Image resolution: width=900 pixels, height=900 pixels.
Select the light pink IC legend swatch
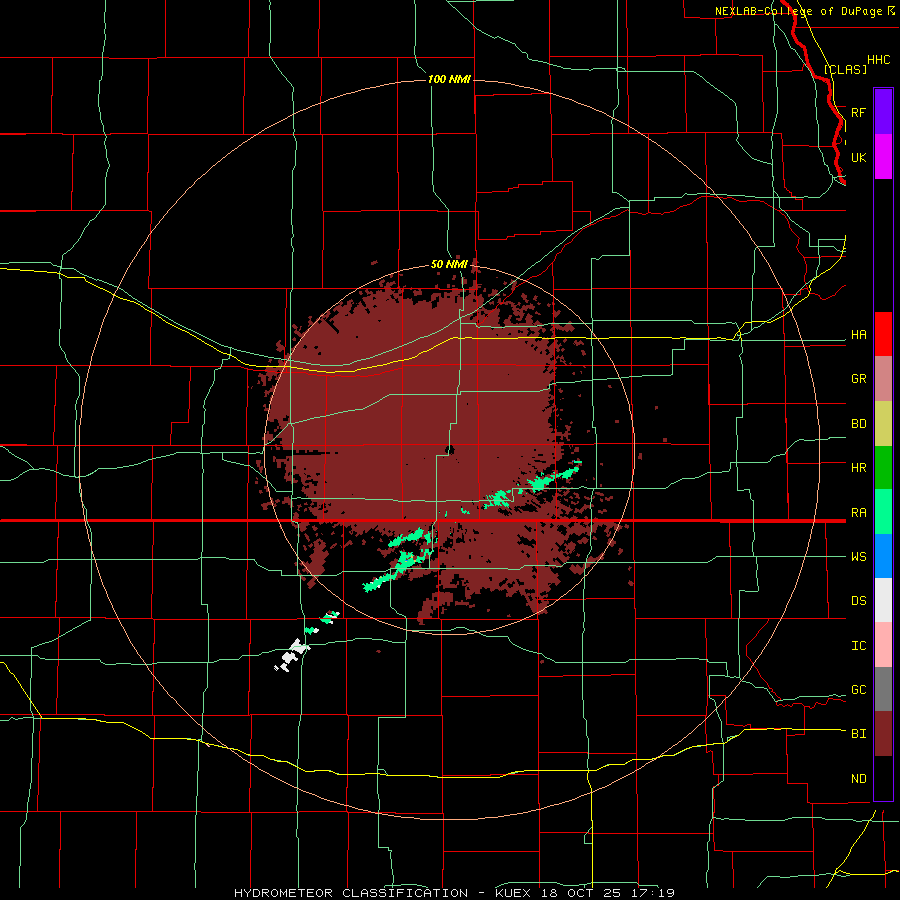point(883,645)
